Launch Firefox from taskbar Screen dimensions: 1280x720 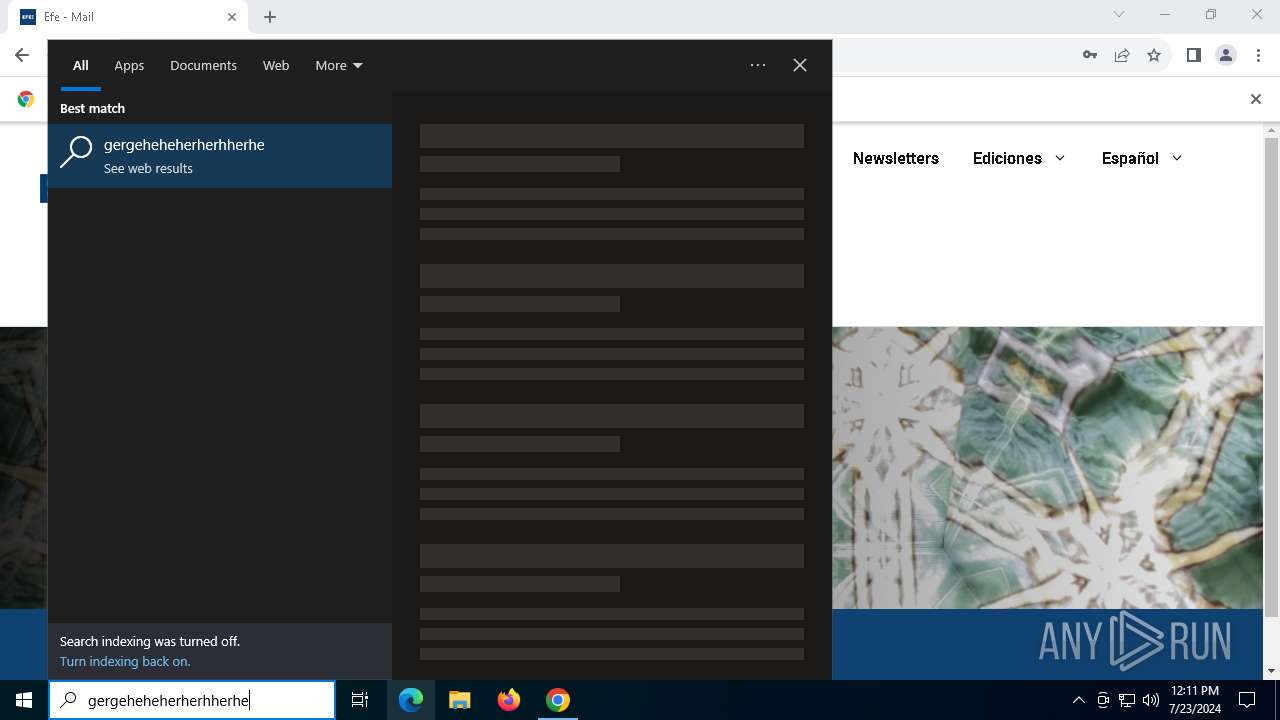pos(509,700)
